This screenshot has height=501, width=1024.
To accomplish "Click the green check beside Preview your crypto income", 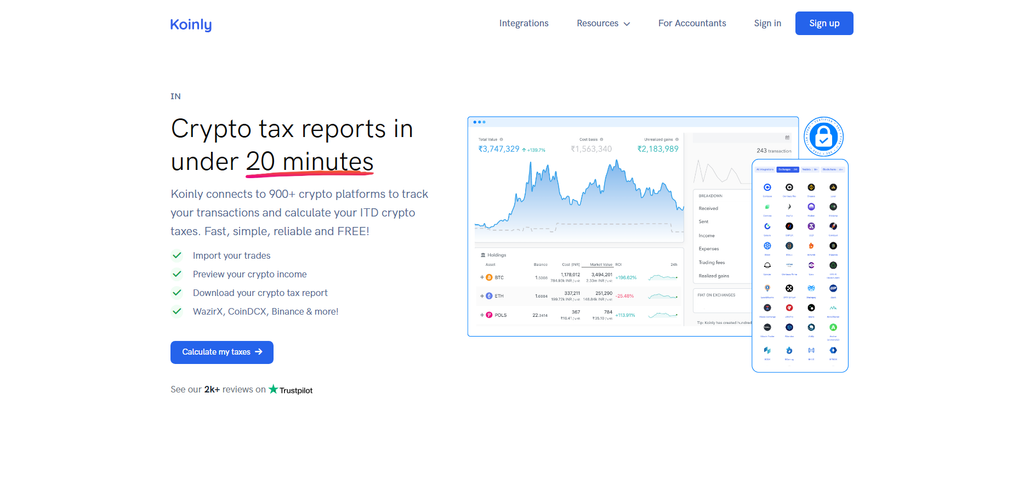I will [176, 274].
